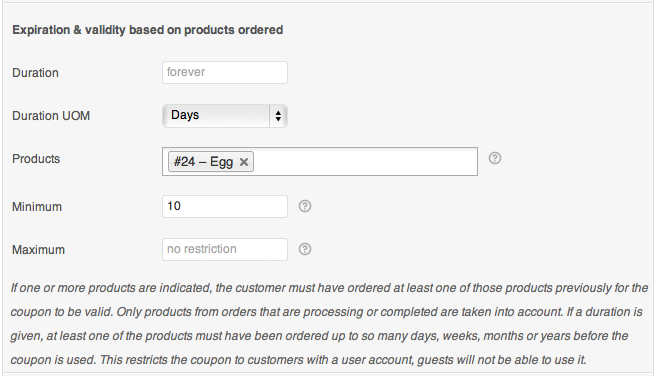Click the Expiration & validity section heading
This screenshot has height=376, width=658.
(x=148, y=30)
